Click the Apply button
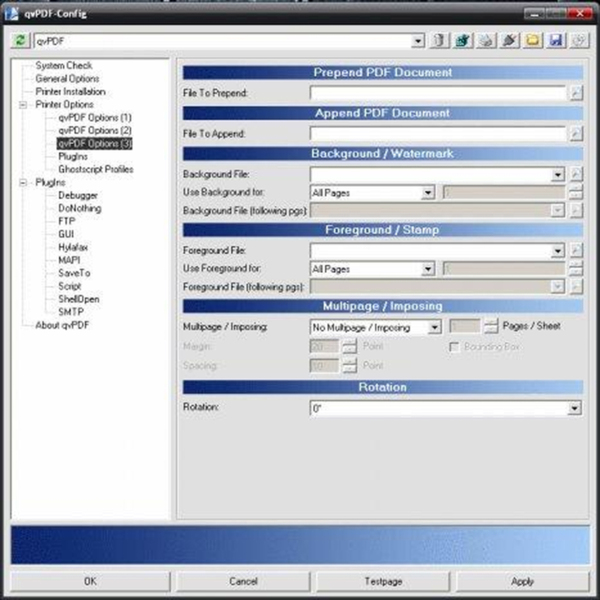600x600 pixels. coord(523,581)
